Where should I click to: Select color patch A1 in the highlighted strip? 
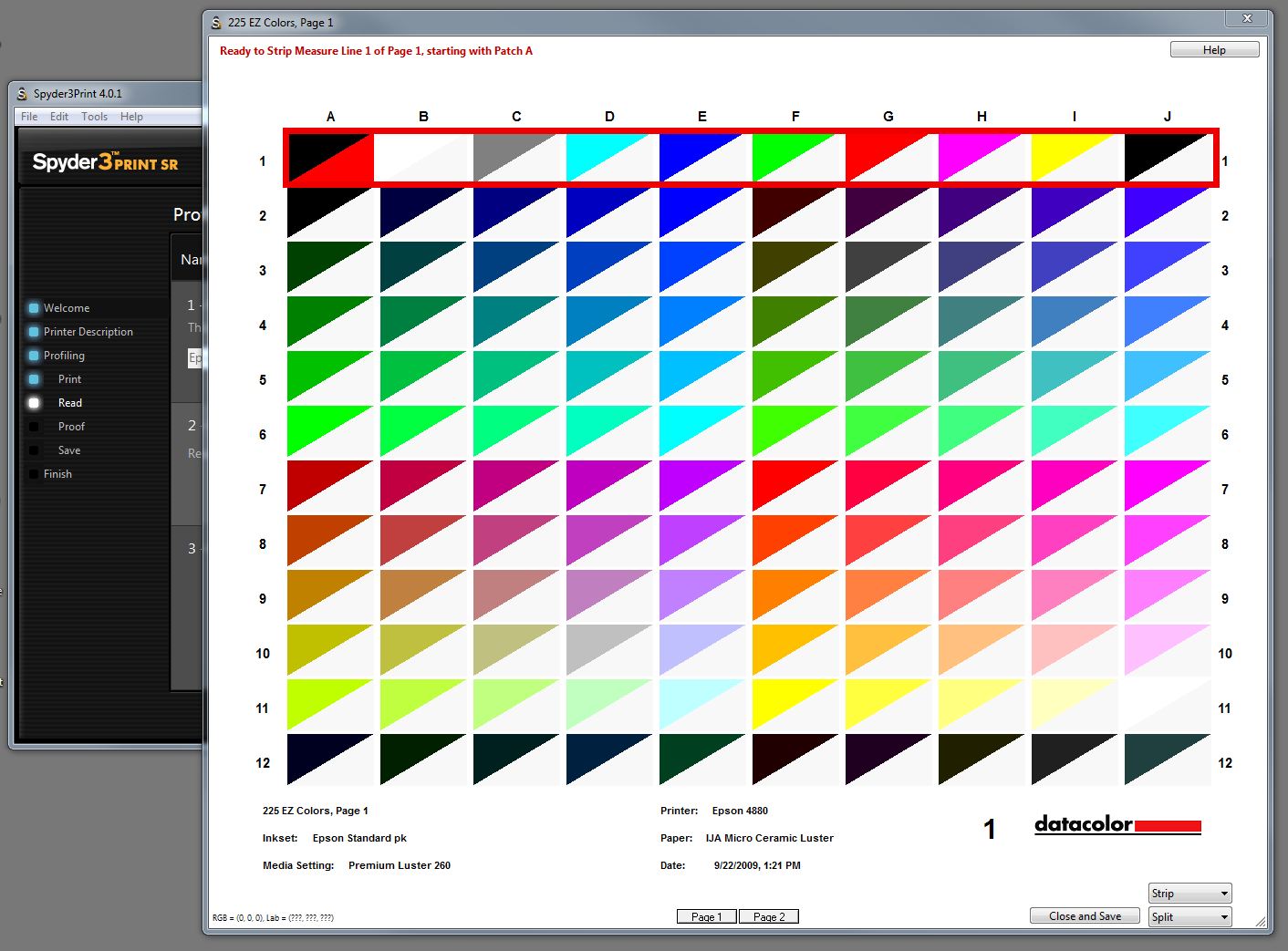pyautogui.click(x=328, y=157)
